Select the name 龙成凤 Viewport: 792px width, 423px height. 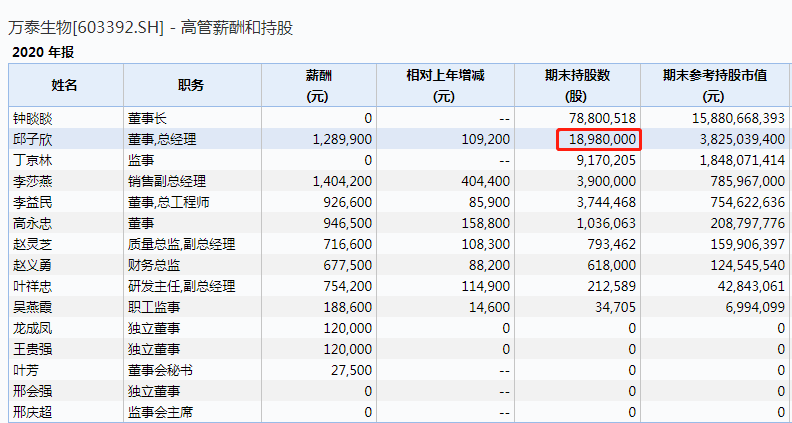tap(33, 328)
